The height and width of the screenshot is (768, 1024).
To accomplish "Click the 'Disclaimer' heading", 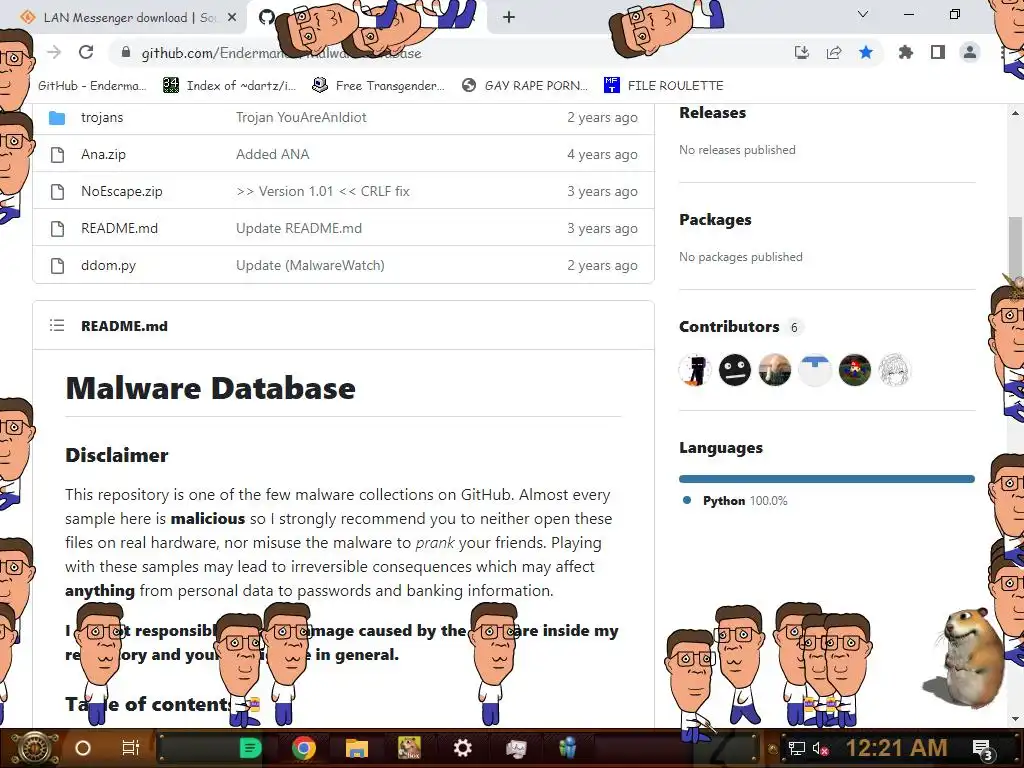I will [117, 455].
